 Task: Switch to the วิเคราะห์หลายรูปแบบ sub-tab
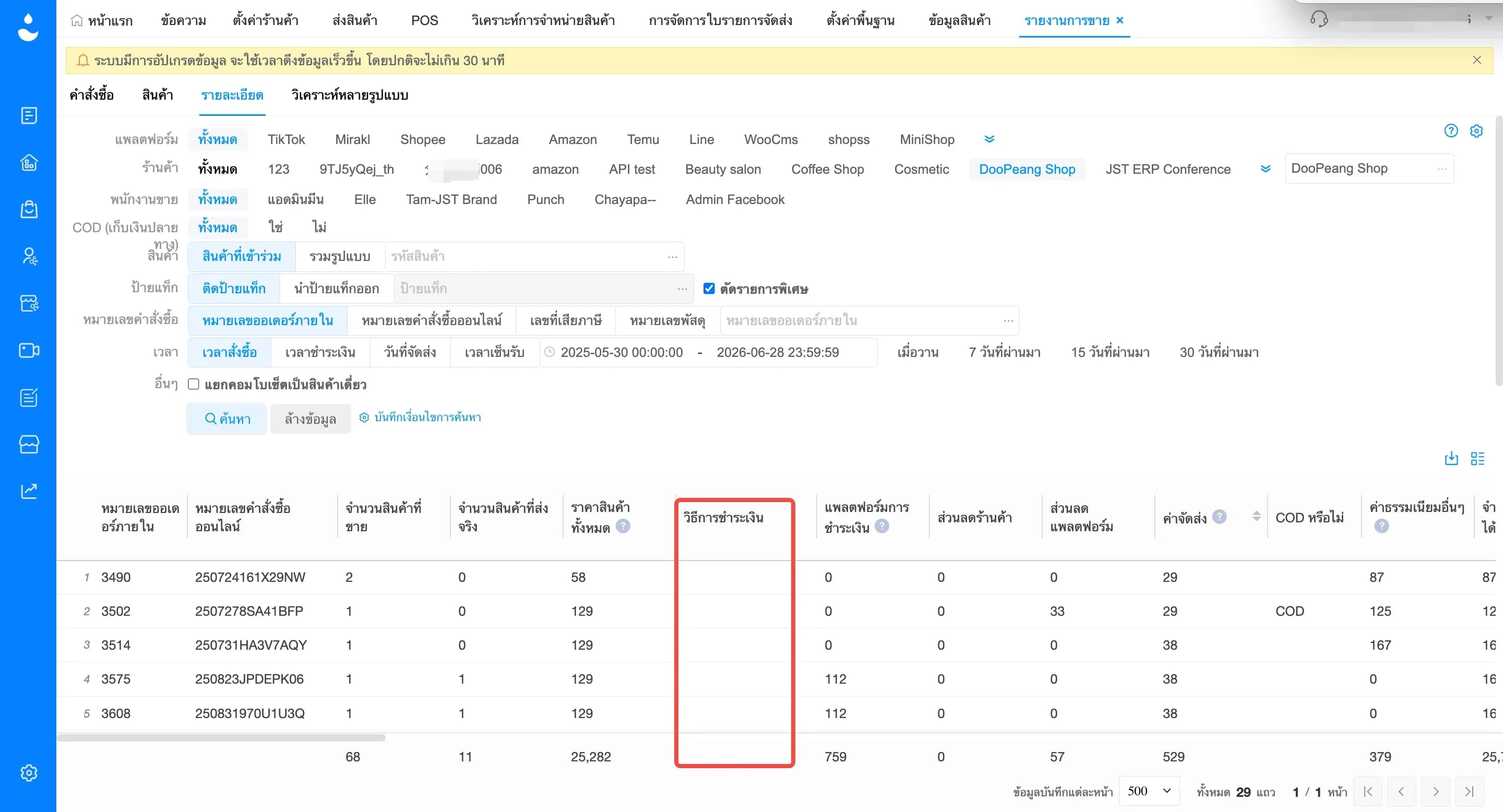pyautogui.click(x=350, y=95)
